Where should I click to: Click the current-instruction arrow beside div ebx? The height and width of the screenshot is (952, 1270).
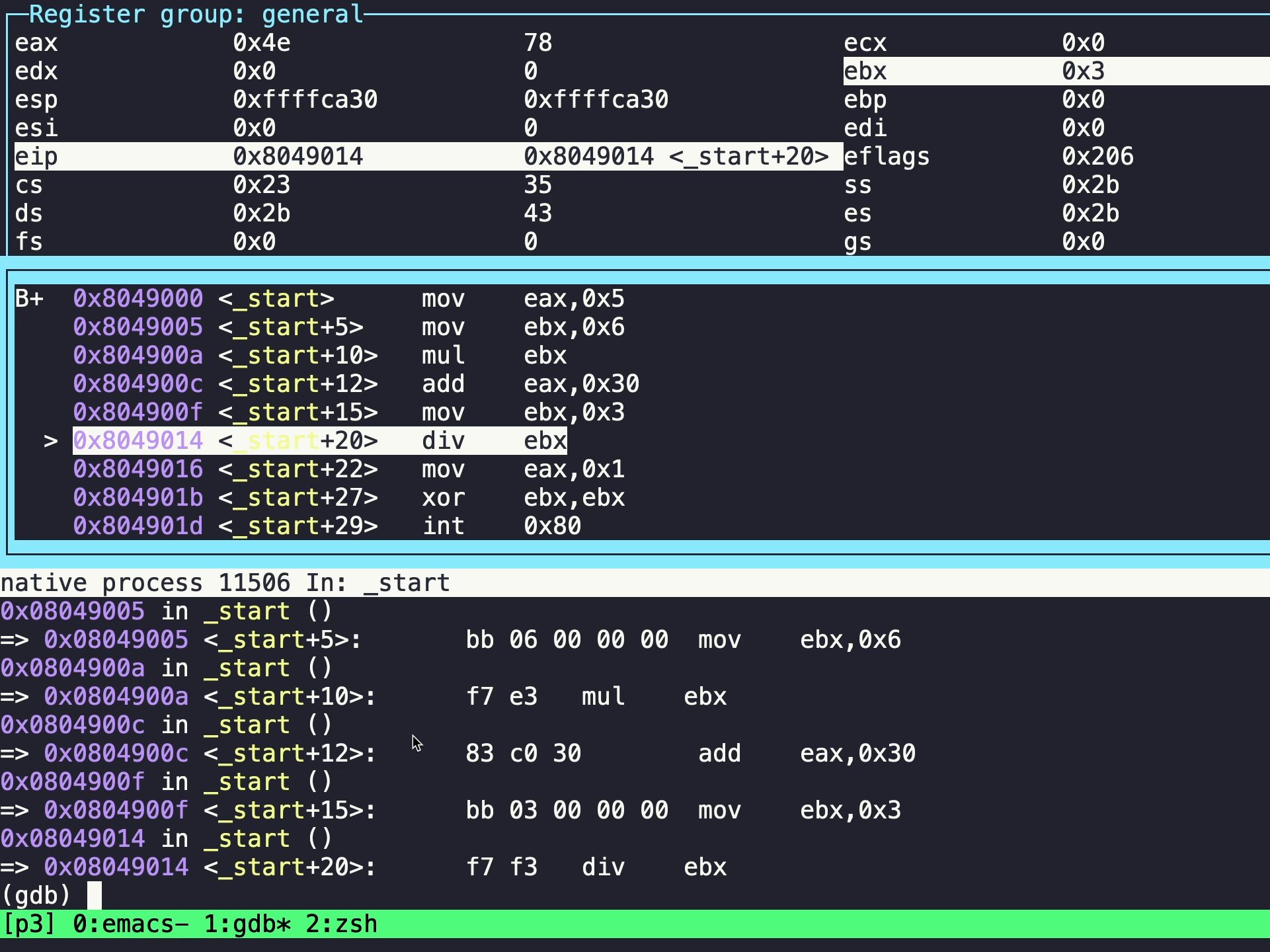(50, 441)
